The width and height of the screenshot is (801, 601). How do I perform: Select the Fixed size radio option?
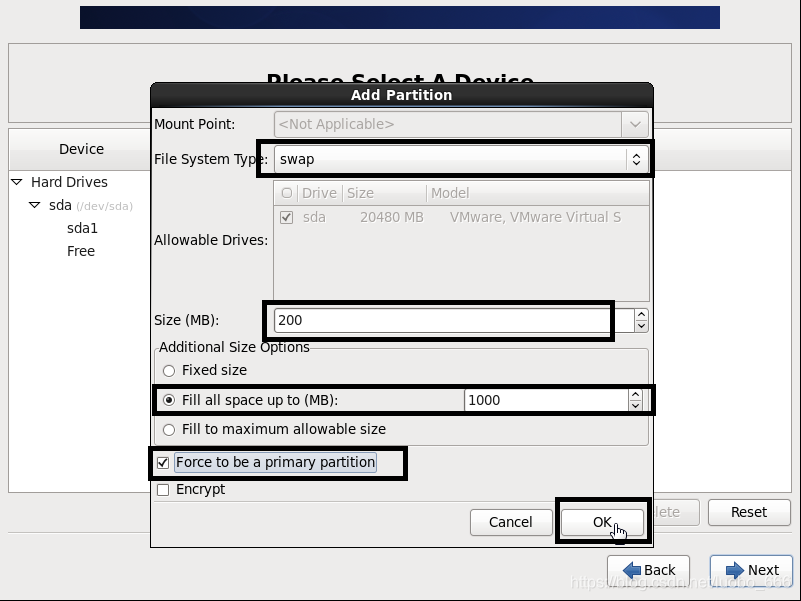tap(204, 370)
